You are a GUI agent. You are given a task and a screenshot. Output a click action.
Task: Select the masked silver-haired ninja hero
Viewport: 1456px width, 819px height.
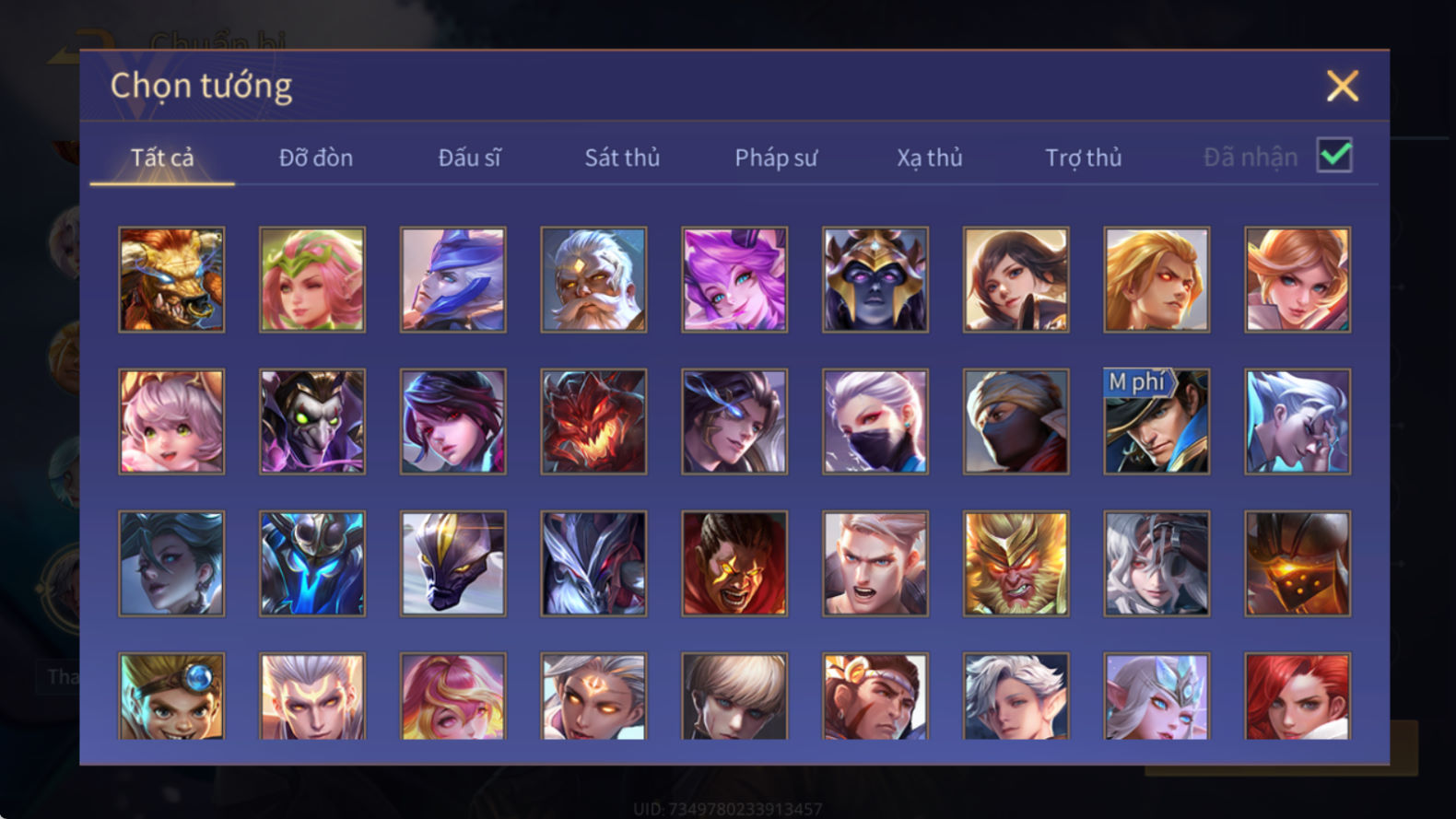click(875, 422)
